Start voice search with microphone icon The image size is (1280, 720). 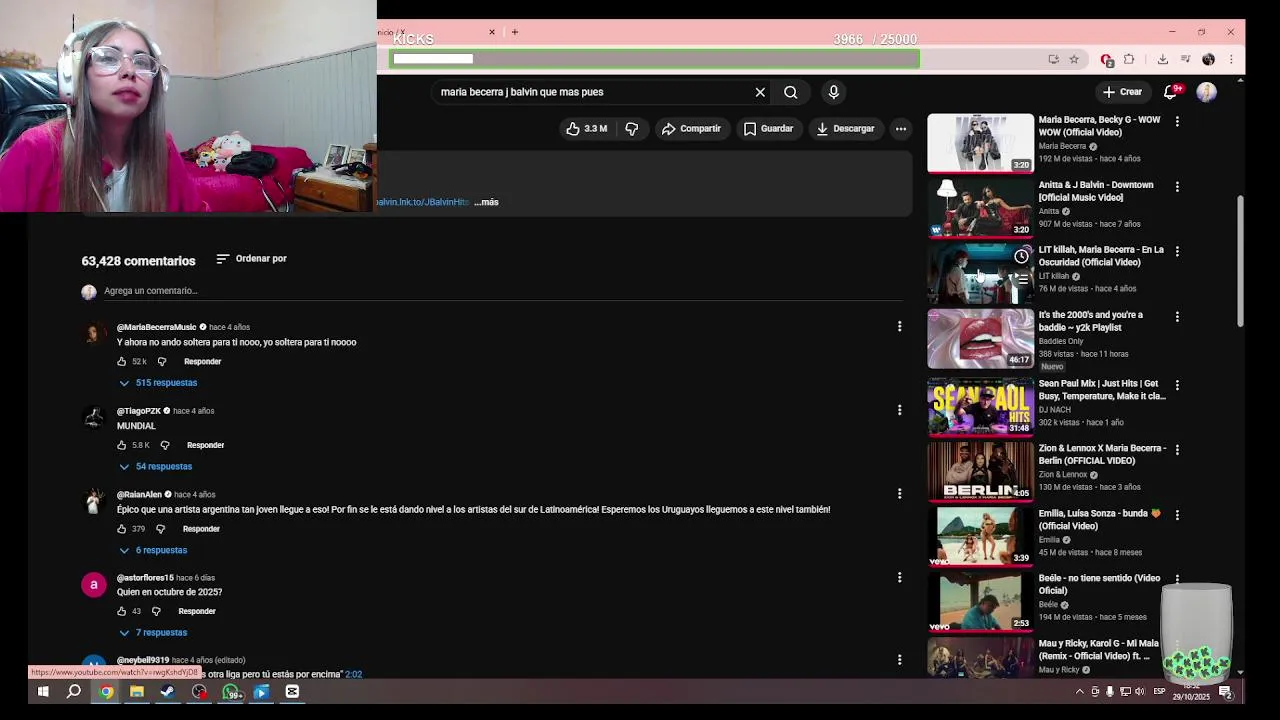coord(834,92)
